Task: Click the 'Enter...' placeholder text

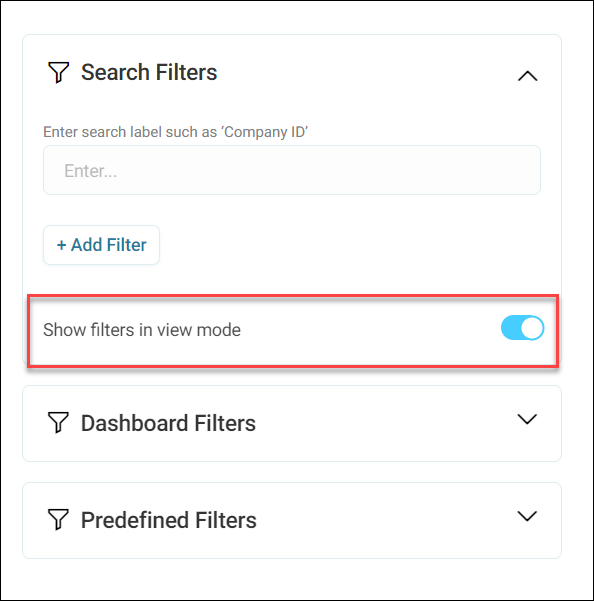Action: [90, 171]
